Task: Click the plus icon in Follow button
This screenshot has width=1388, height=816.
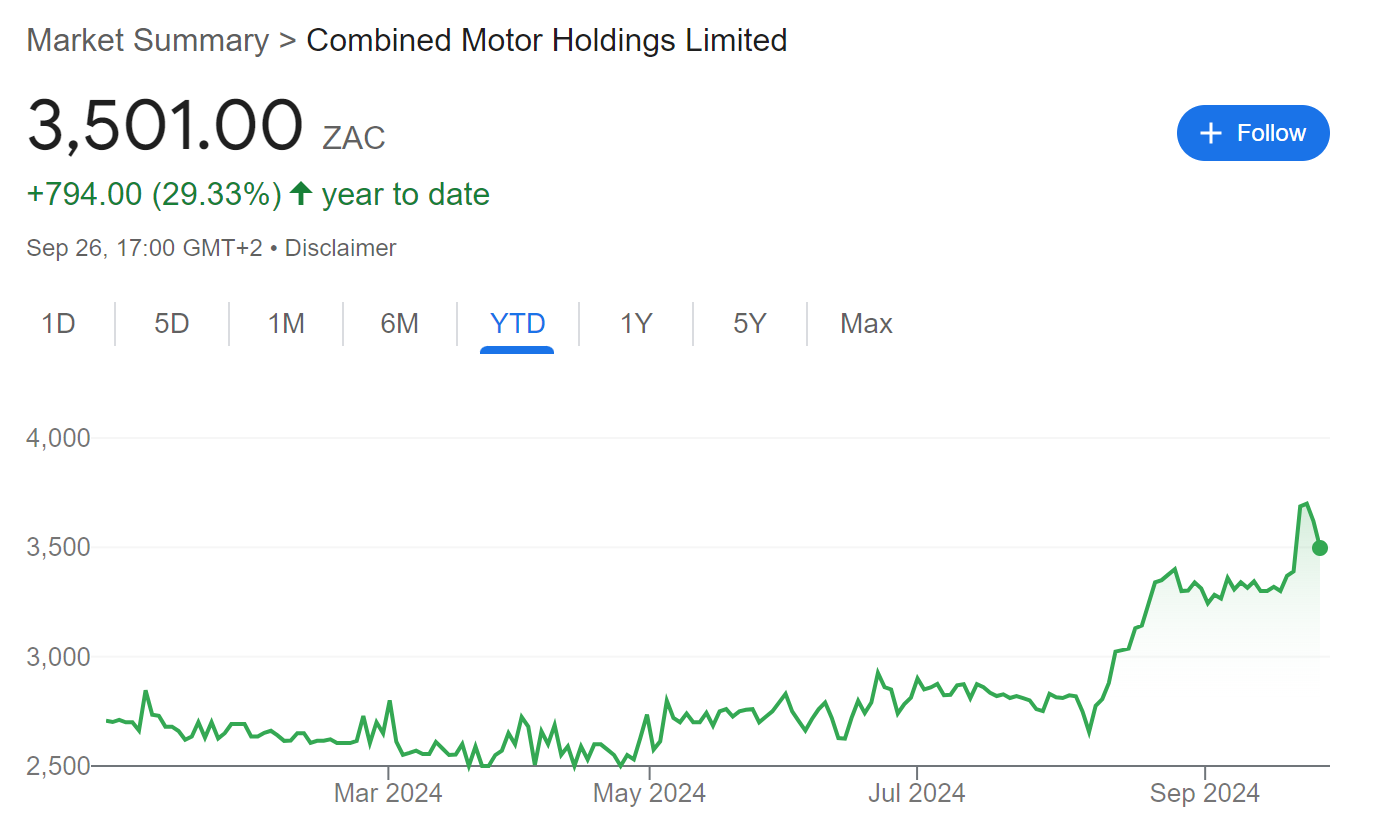Action: 1211,133
